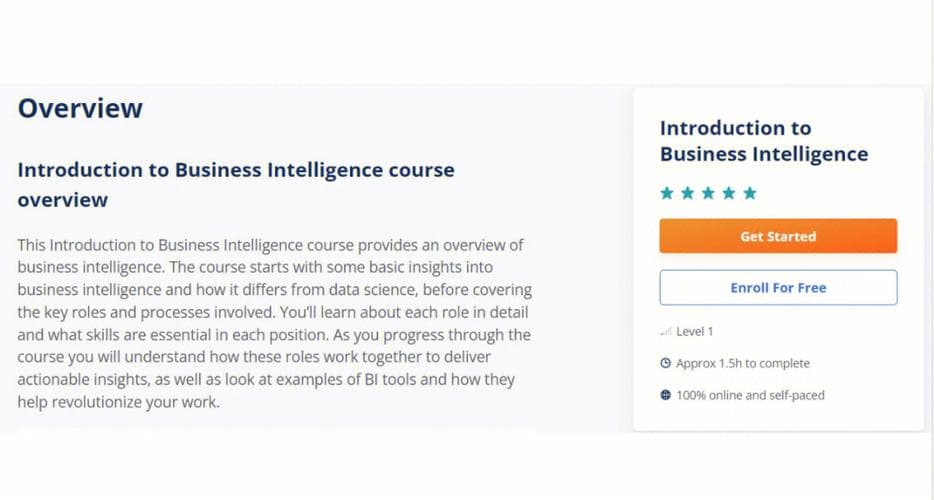This screenshot has height=500, width=934.
Task: Click the course overview subheading
Action: [236, 184]
